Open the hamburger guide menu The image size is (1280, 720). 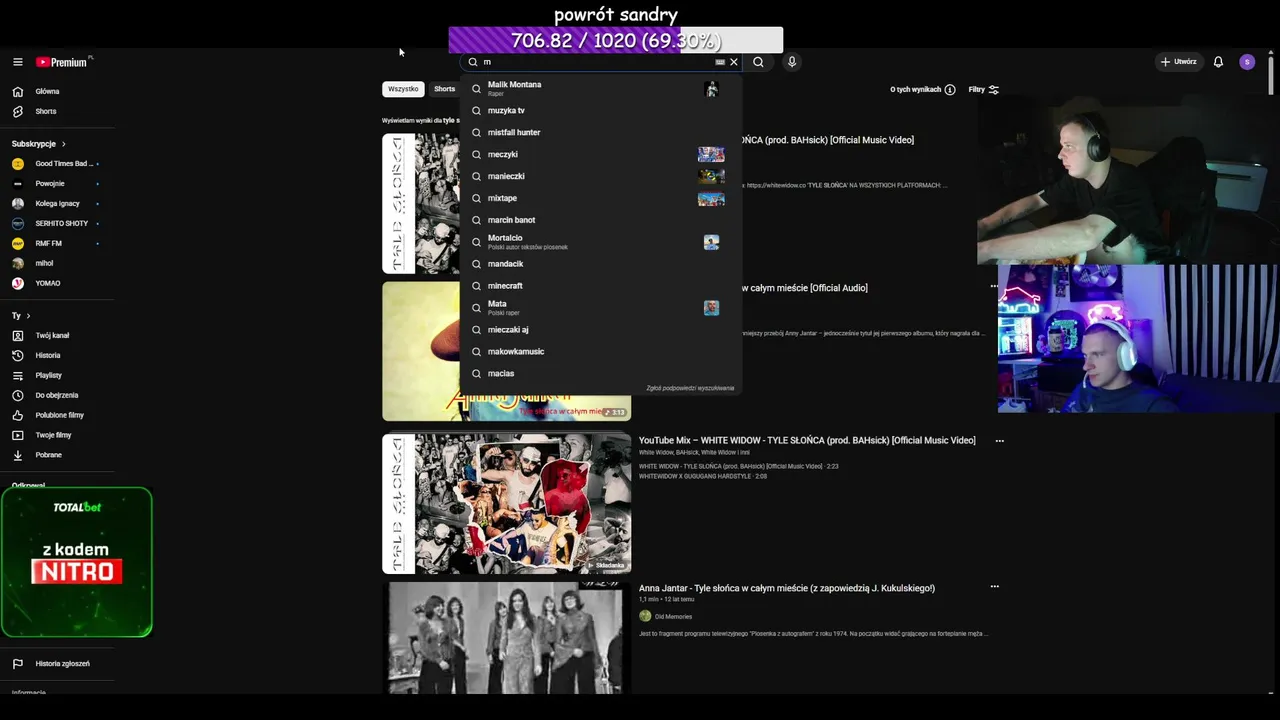click(17, 62)
